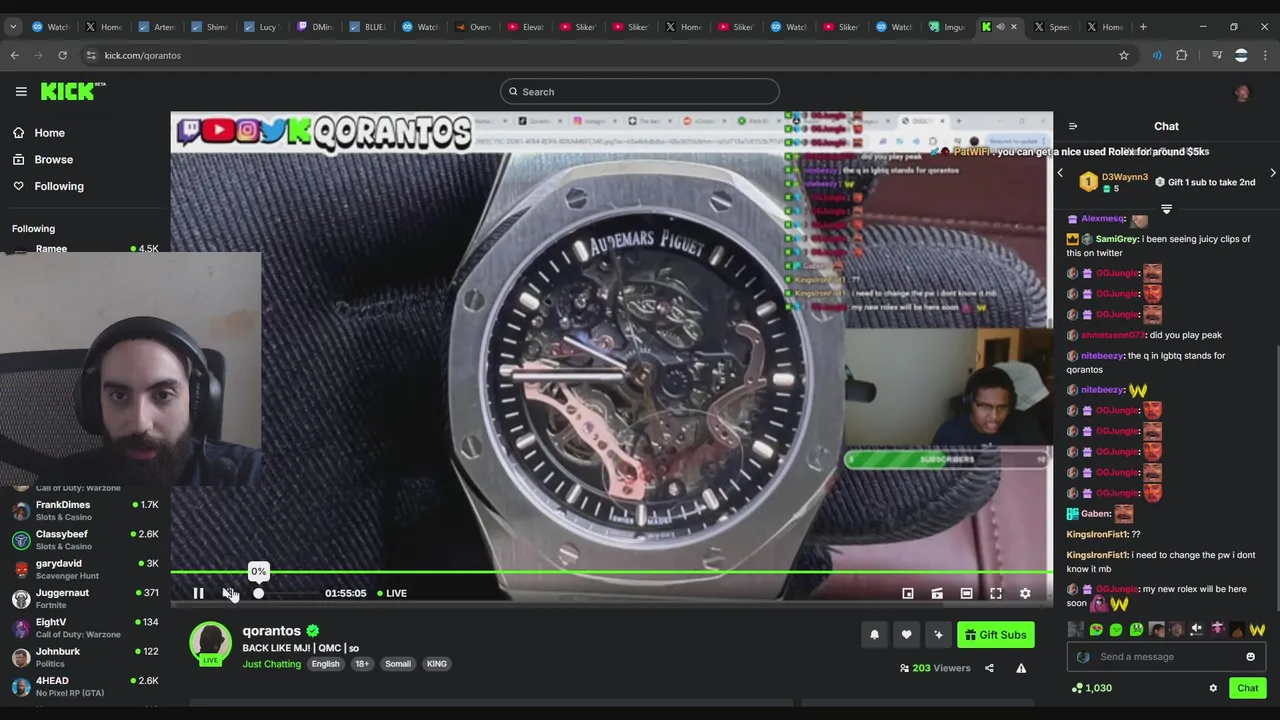Expand Chrome tab search dropdown
The image size is (1280, 720).
pyautogui.click(x=13, y=27)
